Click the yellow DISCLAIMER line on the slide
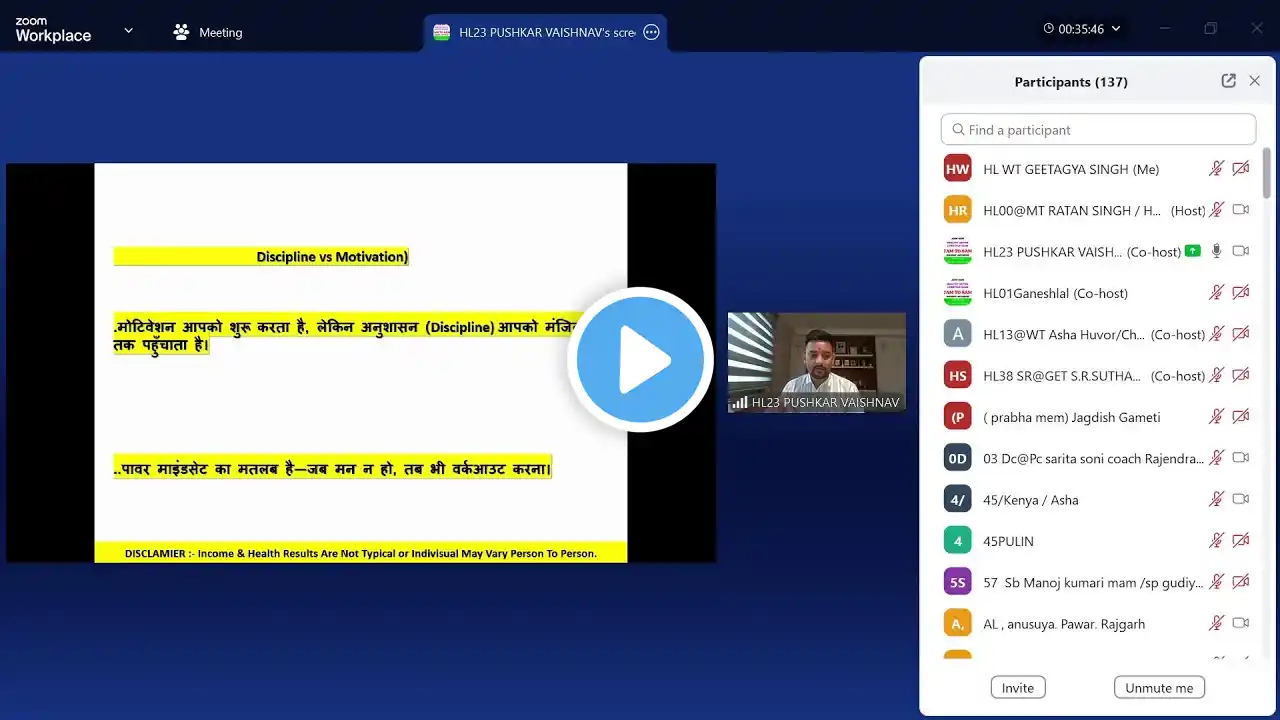This screenshot has width=1280, height=720. click(361, 553)
